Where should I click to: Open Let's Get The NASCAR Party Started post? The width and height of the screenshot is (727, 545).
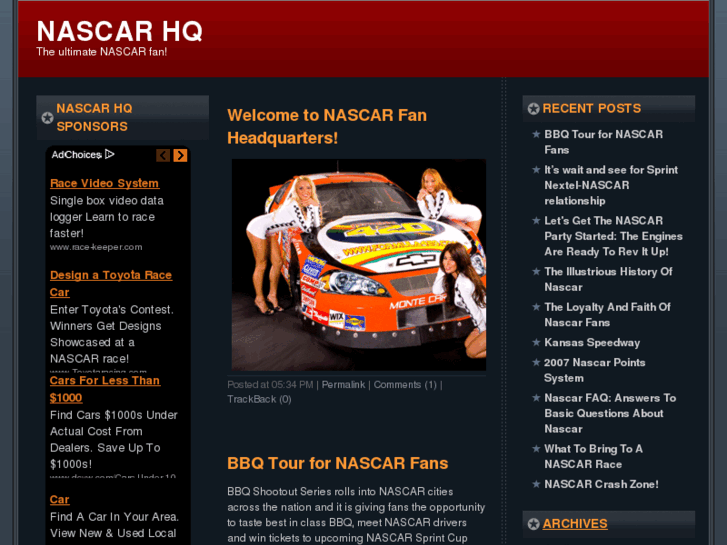[x=613, y=236]
